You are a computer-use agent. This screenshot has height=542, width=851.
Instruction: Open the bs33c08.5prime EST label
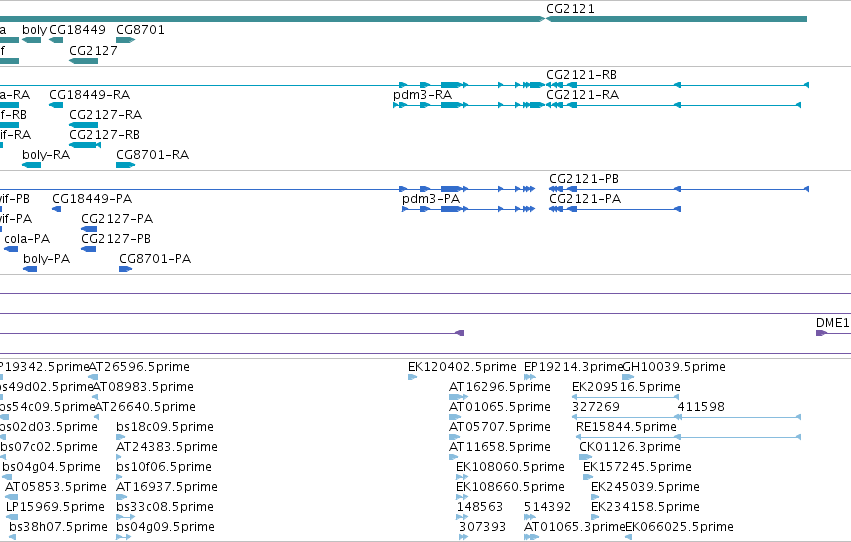(165, 507)
